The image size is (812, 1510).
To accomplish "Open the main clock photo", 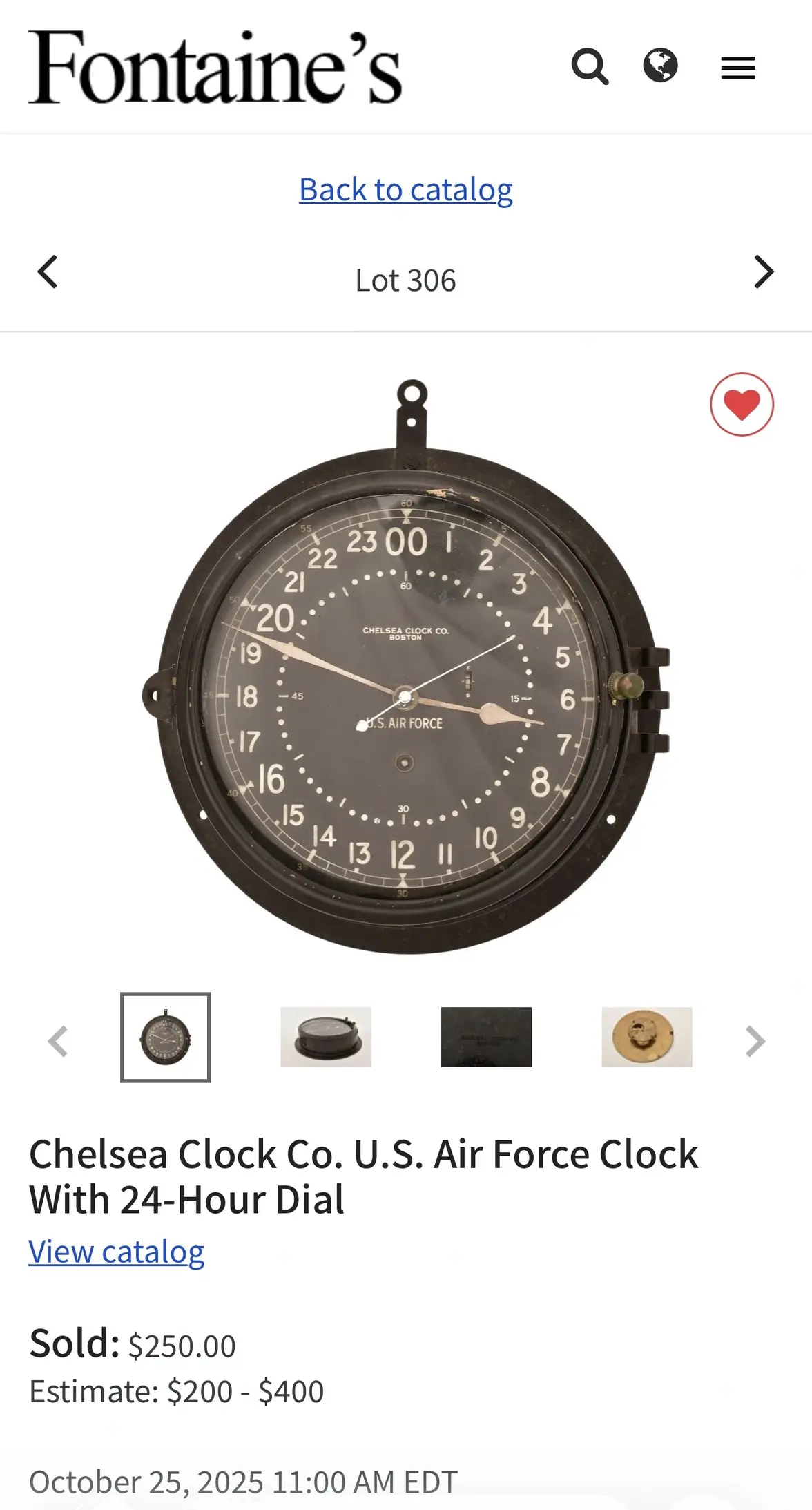I will pyautogui.click(x=406, y=667).
